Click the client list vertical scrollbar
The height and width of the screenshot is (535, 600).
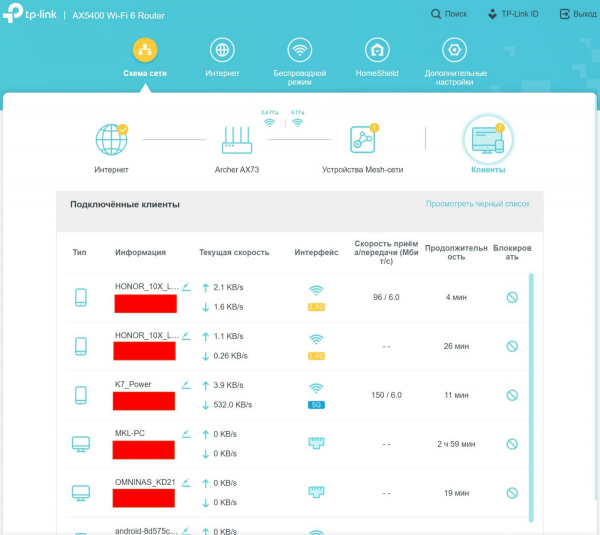pyautogui.click(x=531, y=400)
